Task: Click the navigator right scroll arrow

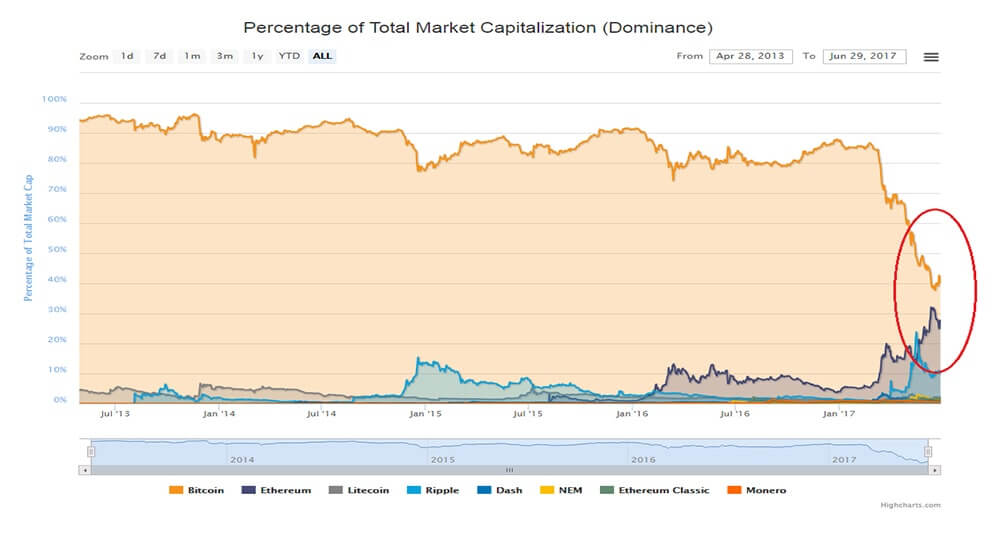Action: point(934,469)
